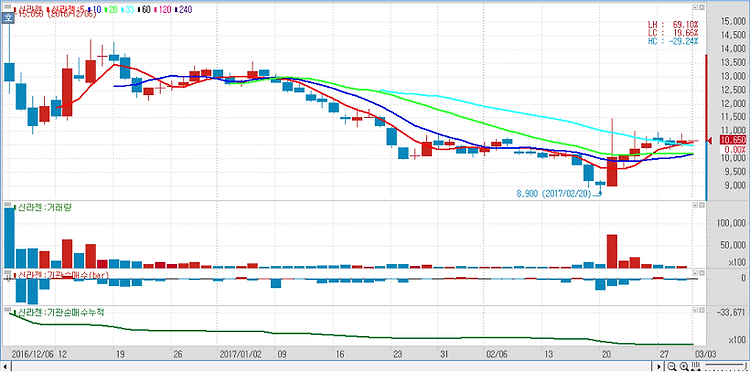The width and height of the screenshot is (750, 372).
Task: Click the 신라젠:거래량 indicator label
Action: click(44, 207)
